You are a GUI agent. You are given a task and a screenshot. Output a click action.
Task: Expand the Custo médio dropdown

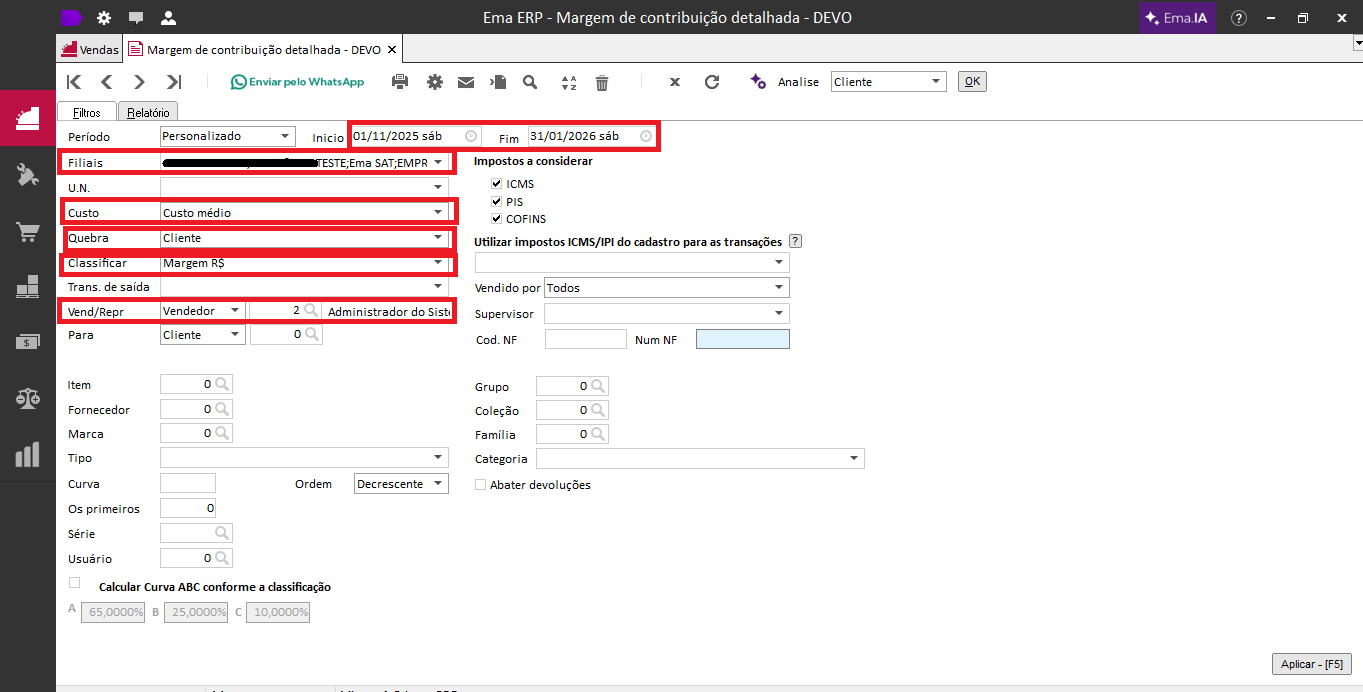point(437,212)
